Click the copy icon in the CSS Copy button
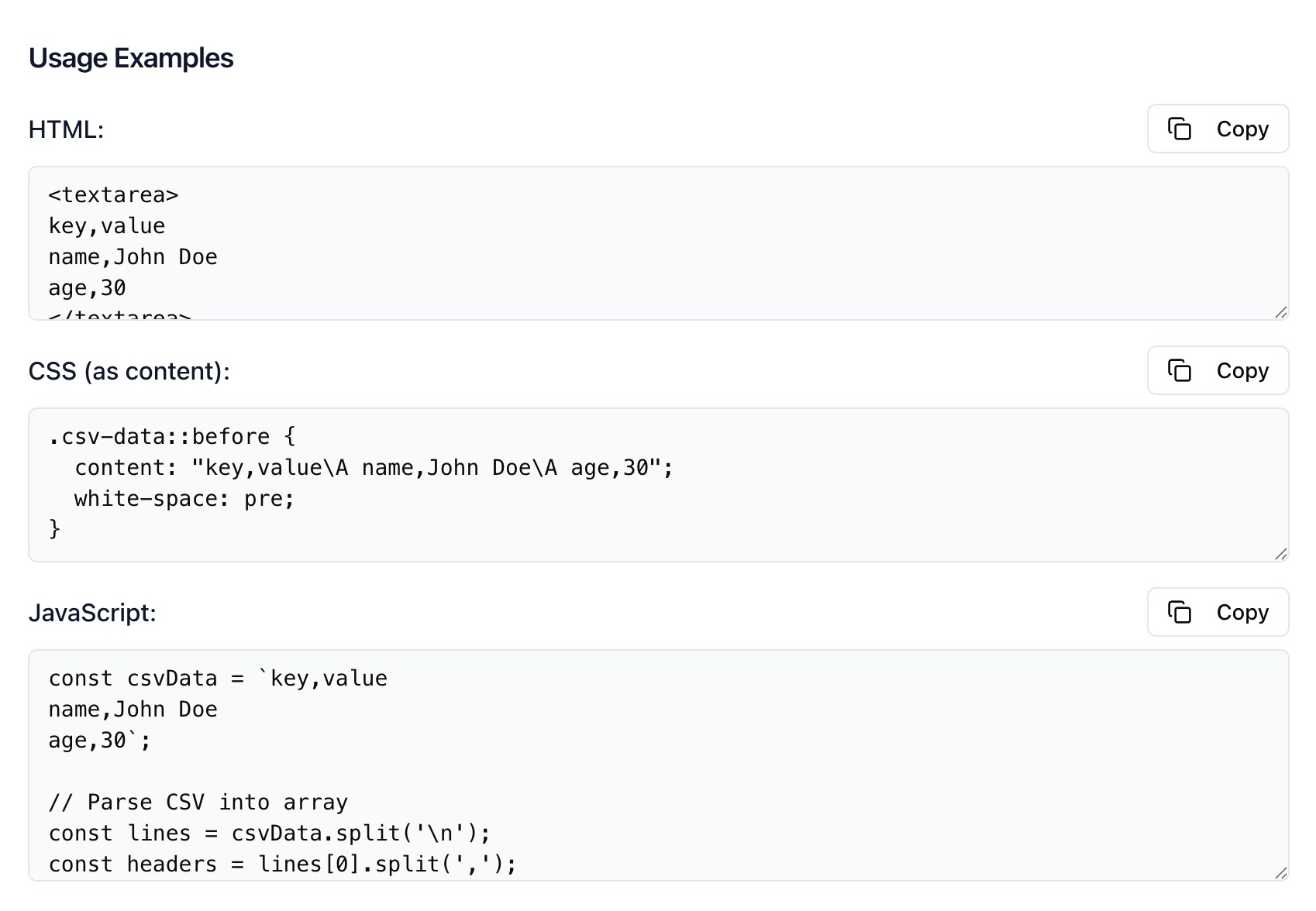 click(x=1180, y=371)
